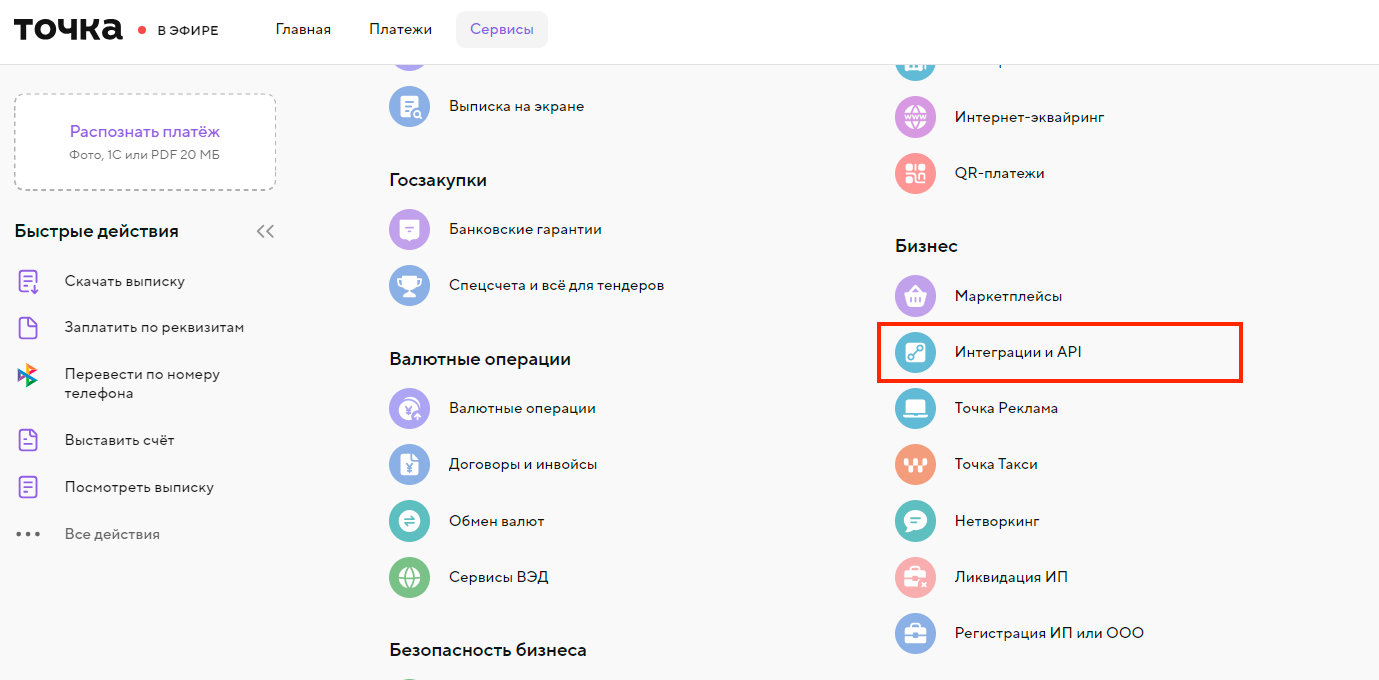1379x680 pixels.
Task: Open the Банковские гарантии icon
Action: pyautogui.click(x=409, y=229)
